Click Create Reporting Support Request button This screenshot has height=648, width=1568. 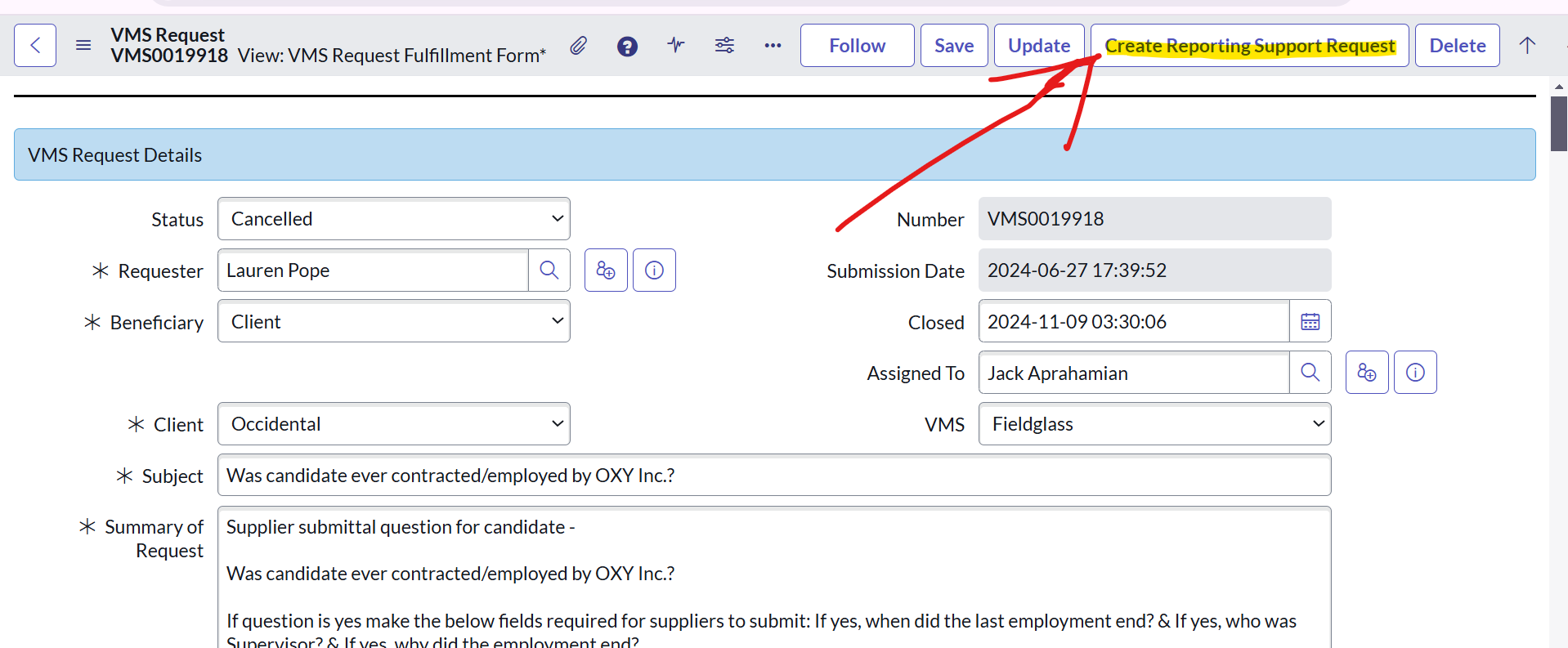(1250, 45)
